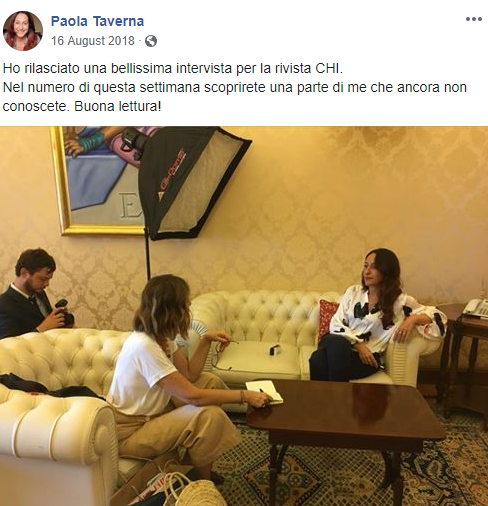Click the red patterned cushion on the sofa
Screen dimensions: 488x506
328,319
